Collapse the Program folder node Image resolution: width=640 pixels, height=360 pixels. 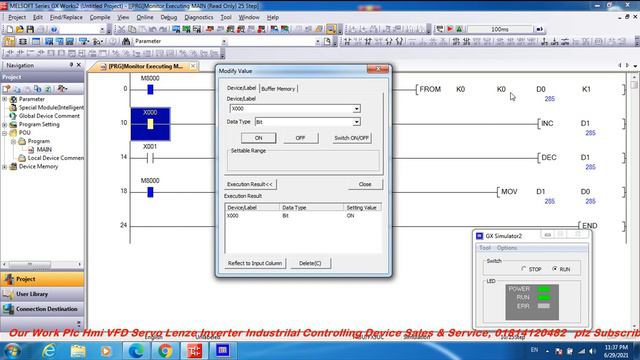(x=13, y=141)
